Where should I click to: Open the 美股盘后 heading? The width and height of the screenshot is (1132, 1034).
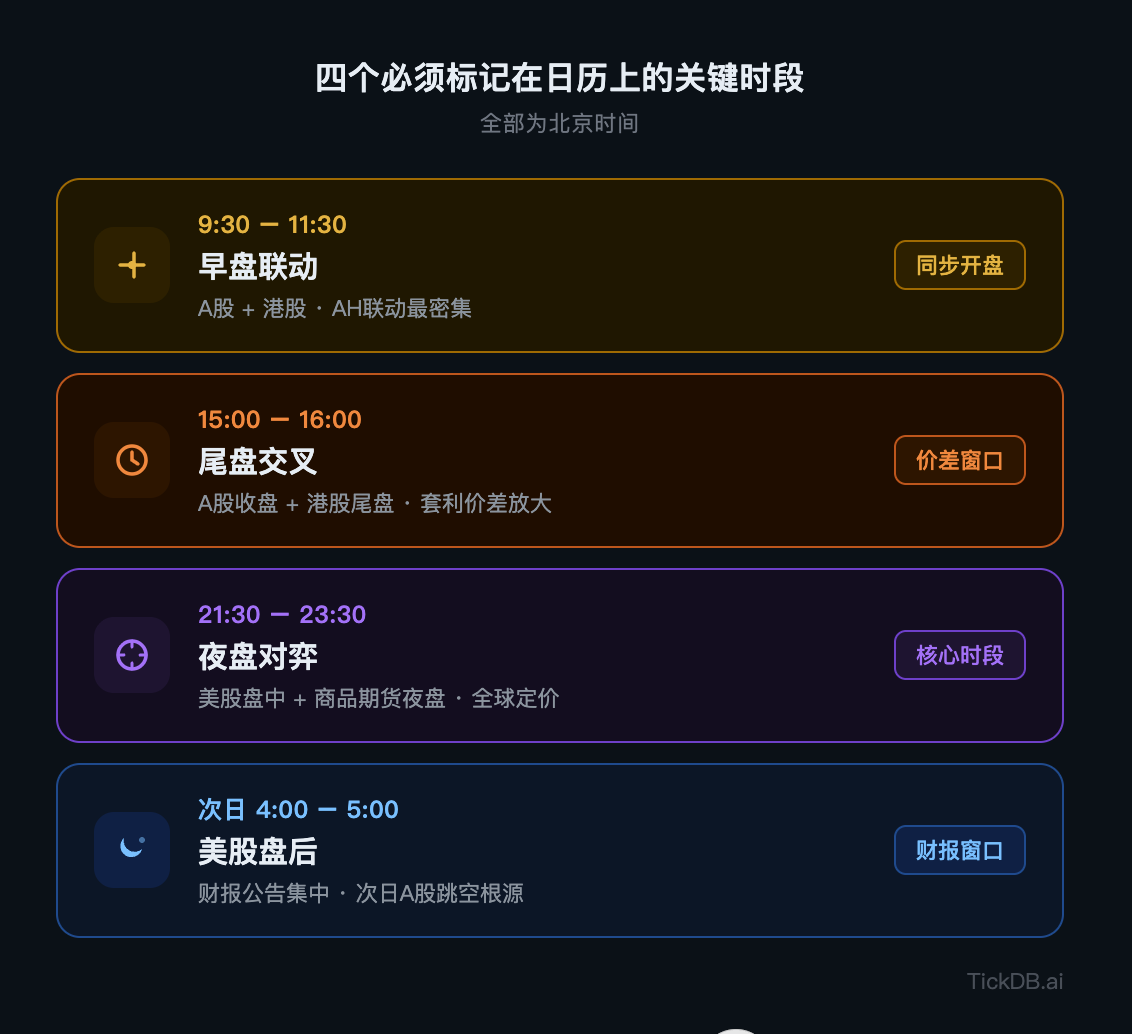[258, 851]
